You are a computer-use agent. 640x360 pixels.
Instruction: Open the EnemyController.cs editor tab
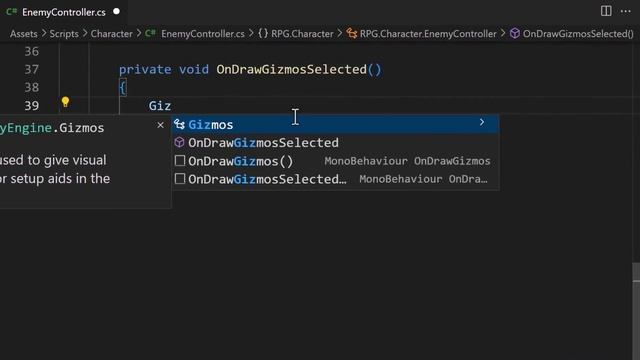tap(64, 12)
